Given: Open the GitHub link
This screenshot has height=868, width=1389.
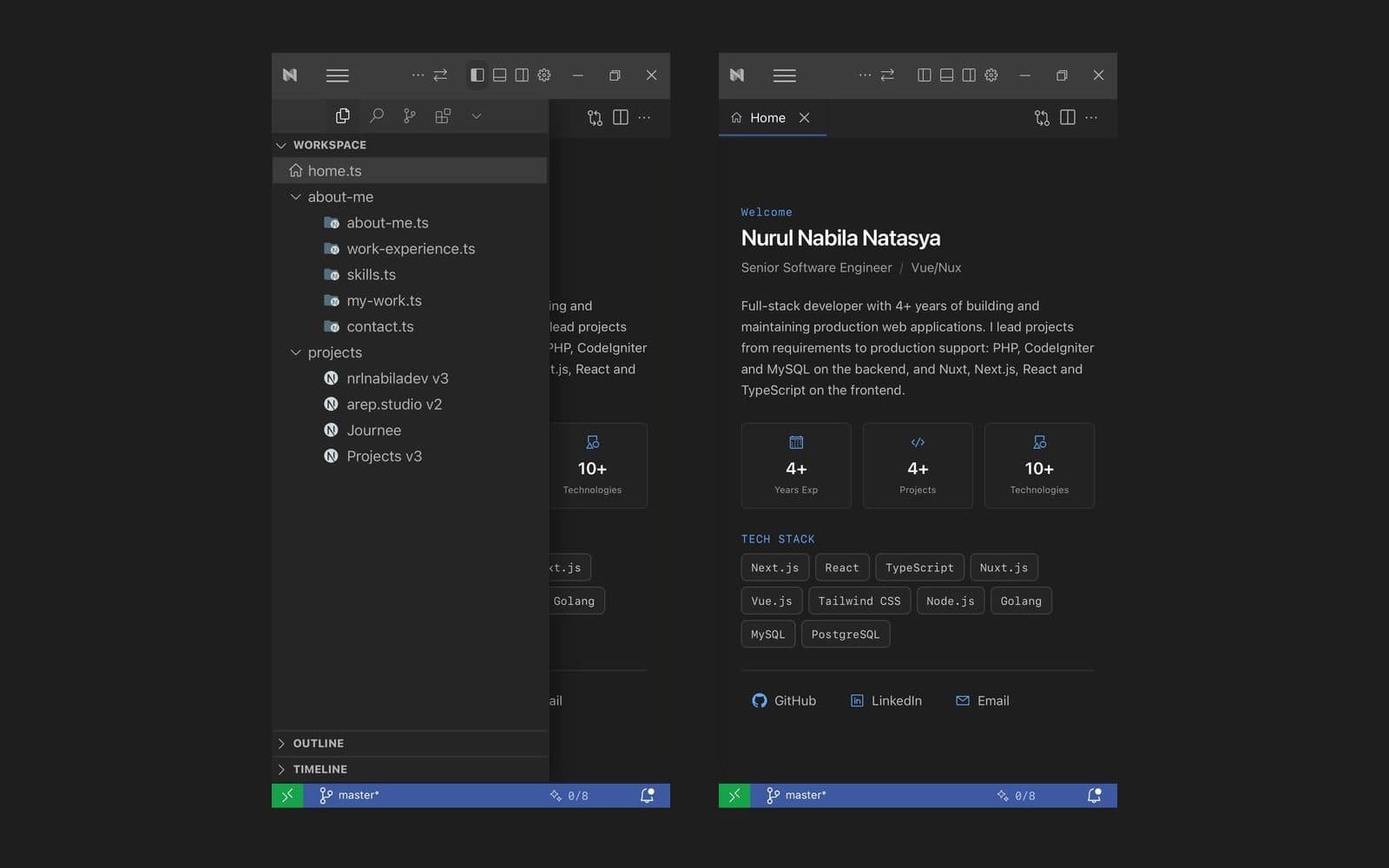Looking at the screenshot, I should pyautogui.click(x=784, y=700).
